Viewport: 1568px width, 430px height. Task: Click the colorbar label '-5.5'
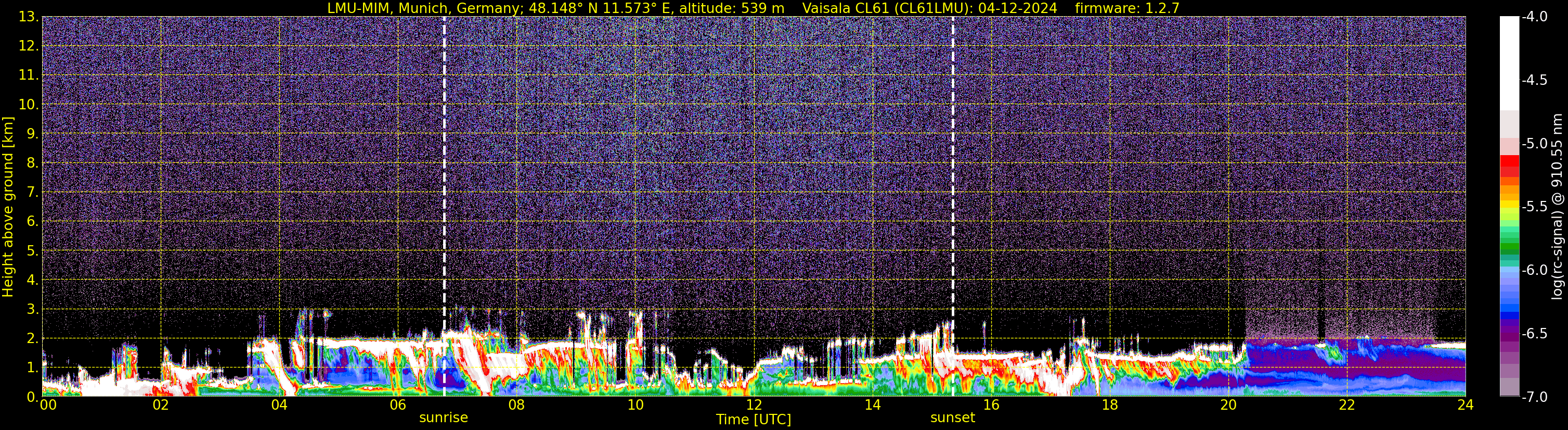click(1535, 207)
